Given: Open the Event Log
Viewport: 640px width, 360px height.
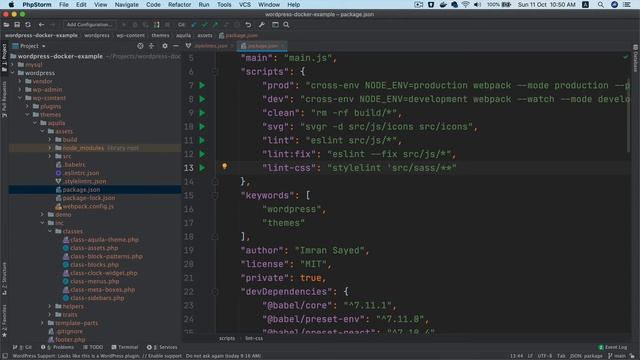Looking at the screenshot, I should [613, 347].
